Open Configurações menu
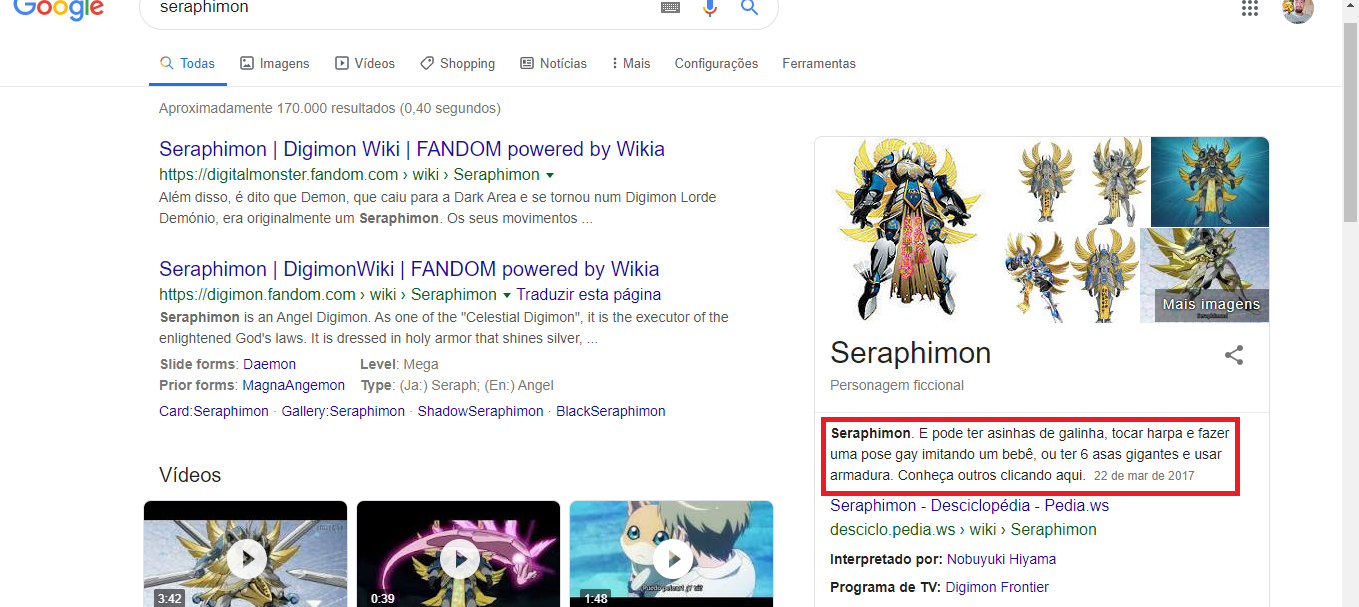 pos(716,63)
